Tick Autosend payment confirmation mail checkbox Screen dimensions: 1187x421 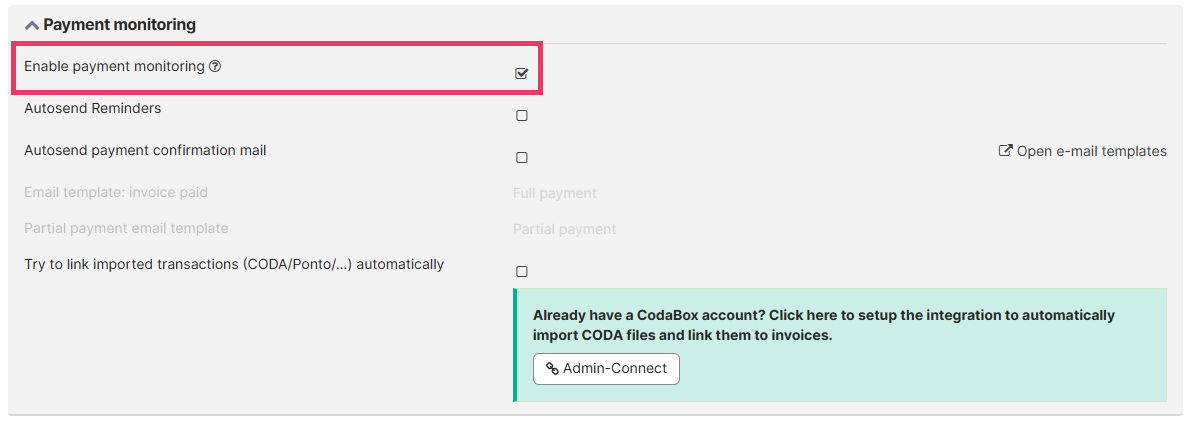tap(521, 157)
